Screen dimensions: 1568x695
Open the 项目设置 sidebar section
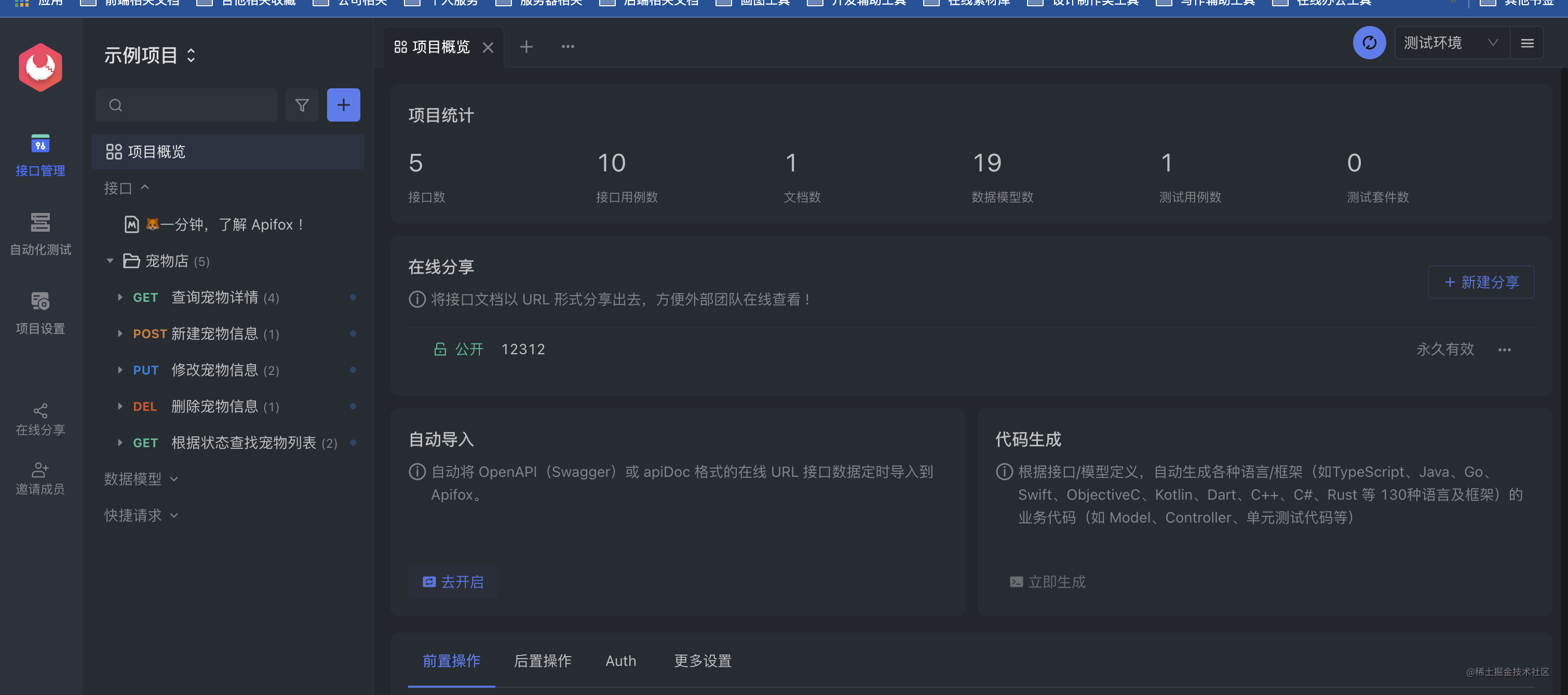[x=40, y=313]
